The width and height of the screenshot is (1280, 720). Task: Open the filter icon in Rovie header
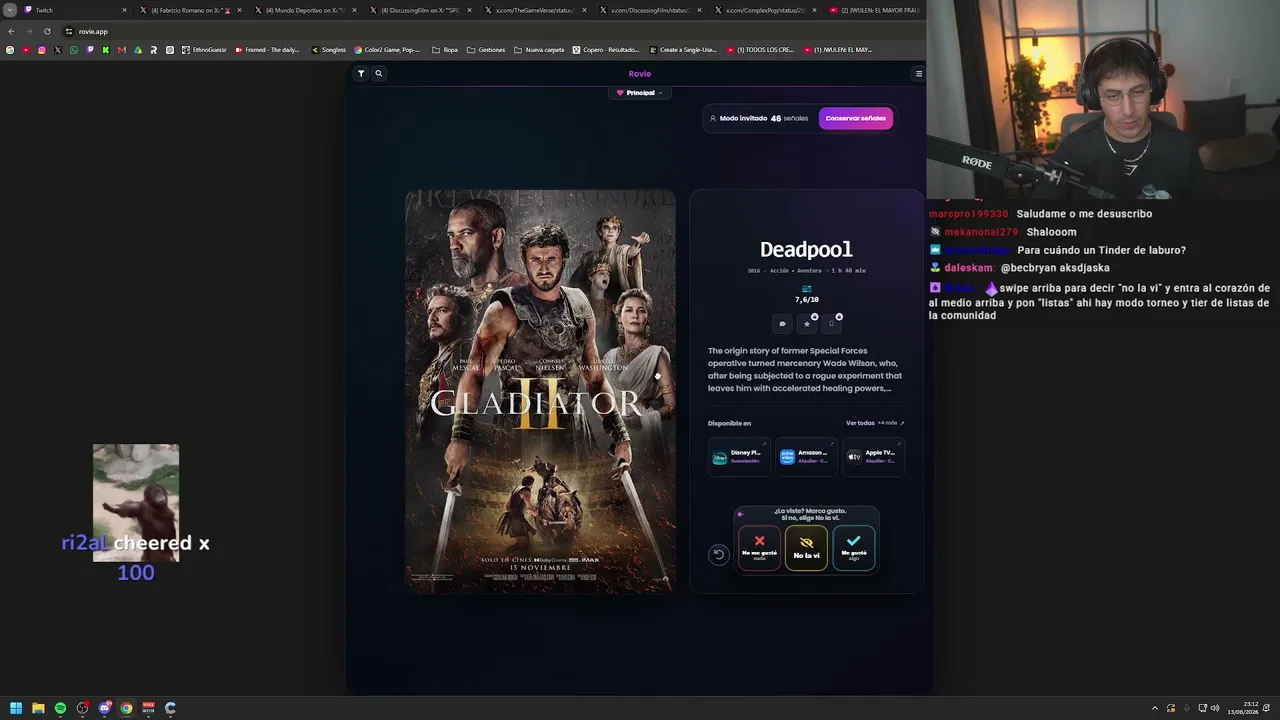pyautogui.click(x=361, y=73)
